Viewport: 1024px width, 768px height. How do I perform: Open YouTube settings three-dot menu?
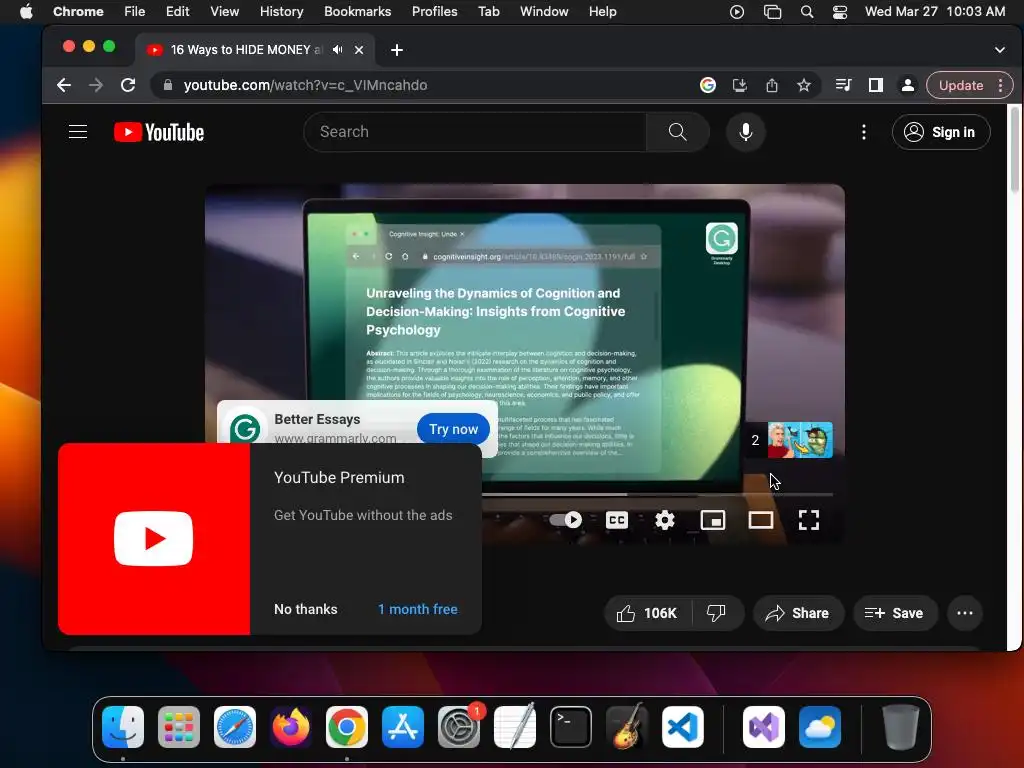[x=863, y=132]
